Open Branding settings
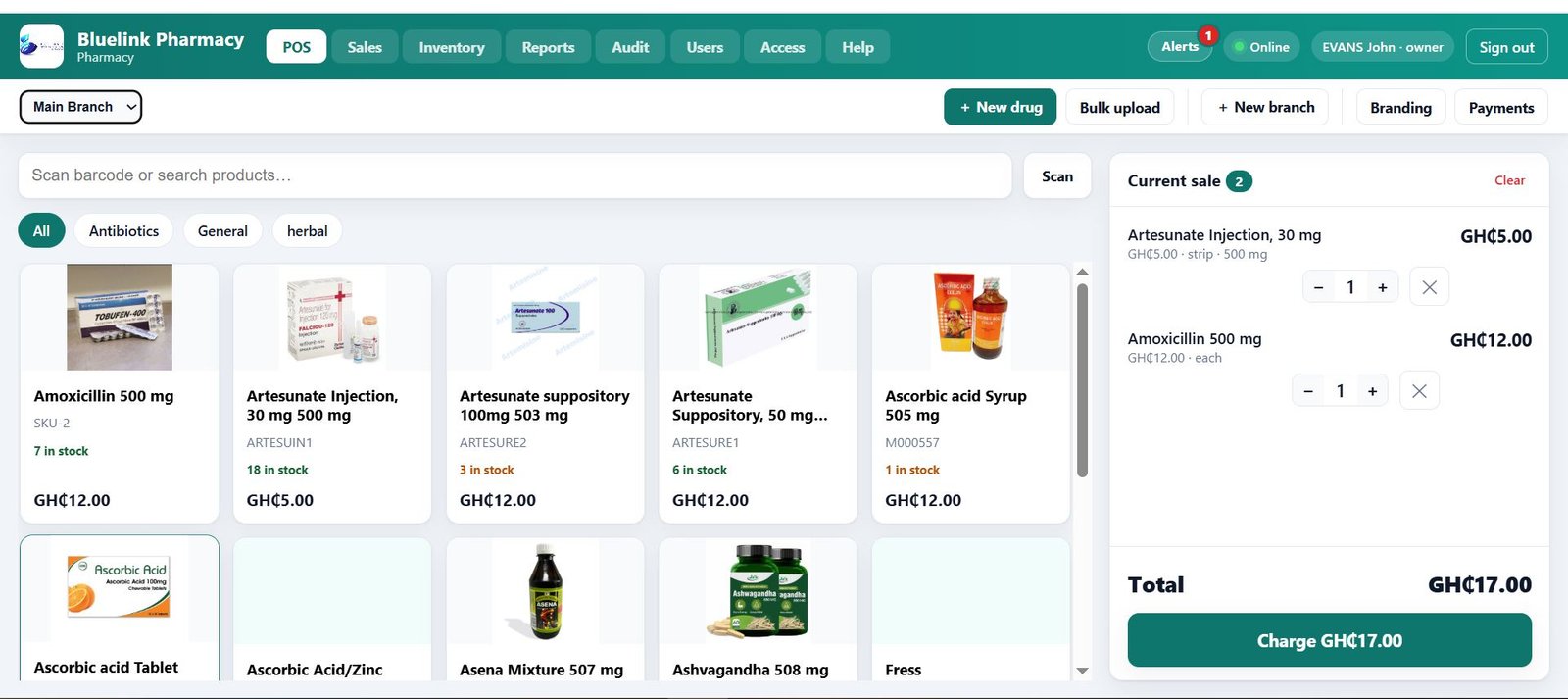The width and height of the screenshot is (1568, 699). 1400,108
